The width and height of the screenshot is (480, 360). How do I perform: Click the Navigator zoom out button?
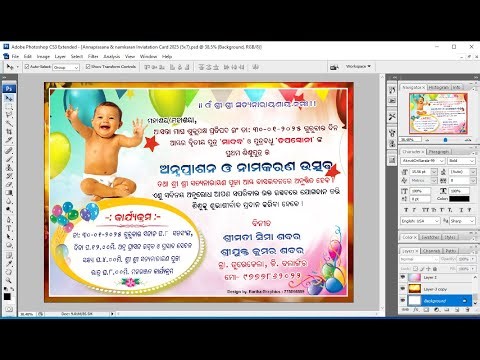click(x=427, y=140)
